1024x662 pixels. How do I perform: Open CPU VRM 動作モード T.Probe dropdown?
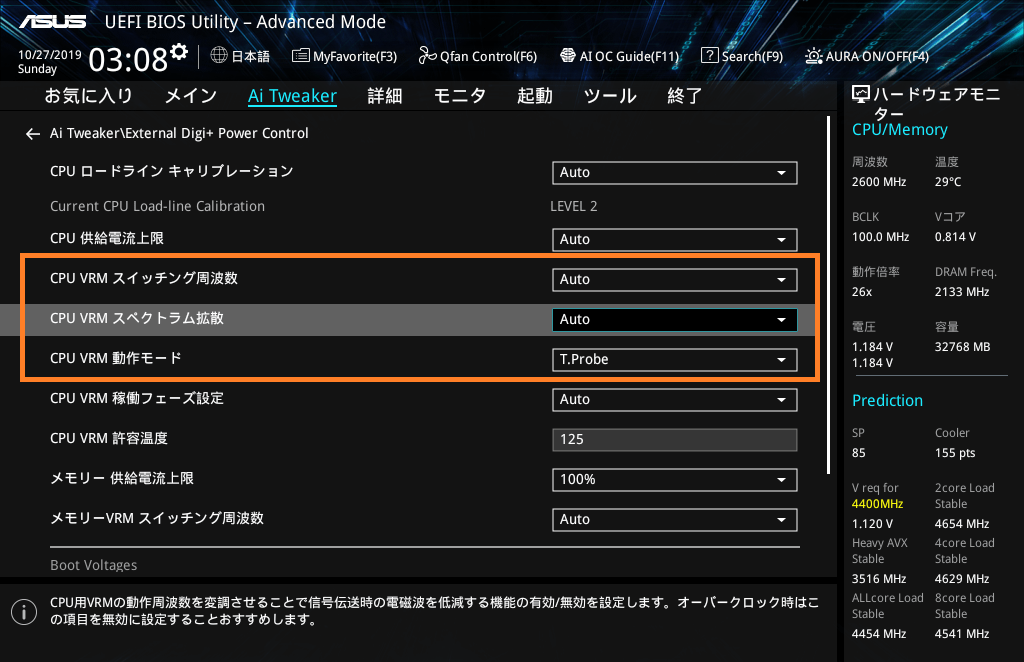coord(675,360)
